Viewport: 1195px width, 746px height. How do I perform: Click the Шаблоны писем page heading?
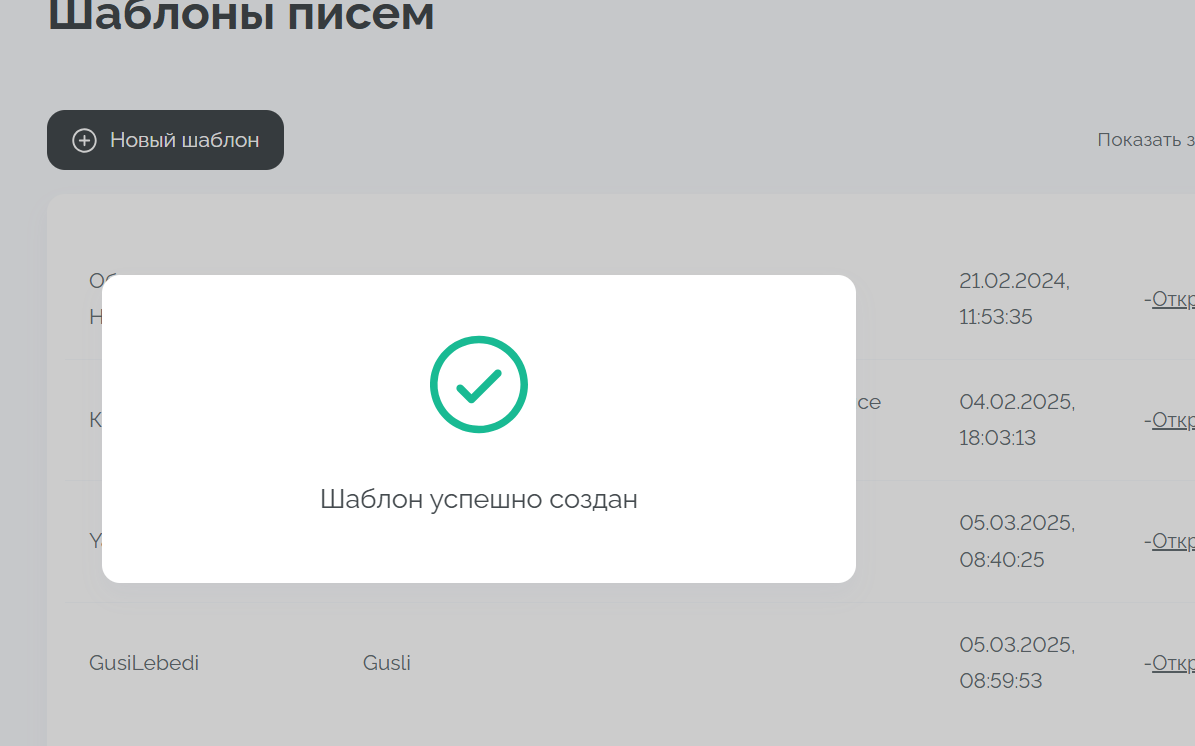(x=241, y=15)
